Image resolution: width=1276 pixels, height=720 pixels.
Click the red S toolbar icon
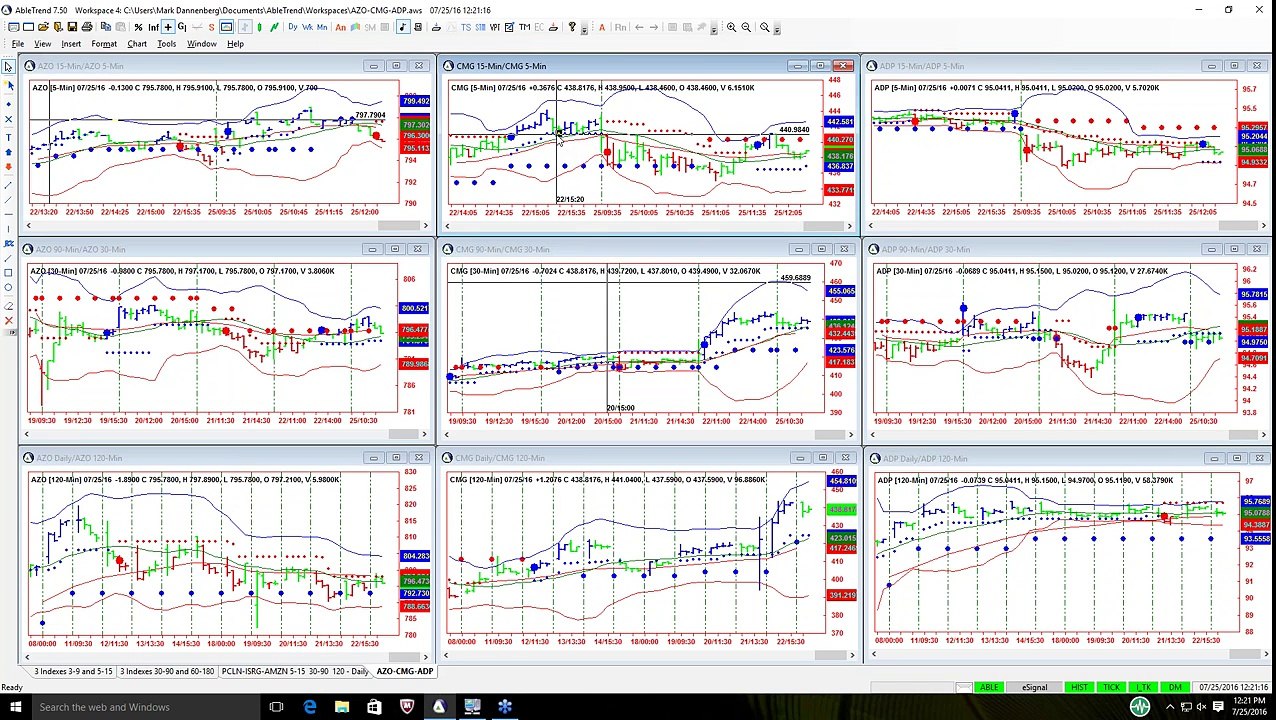click(212, 27)
